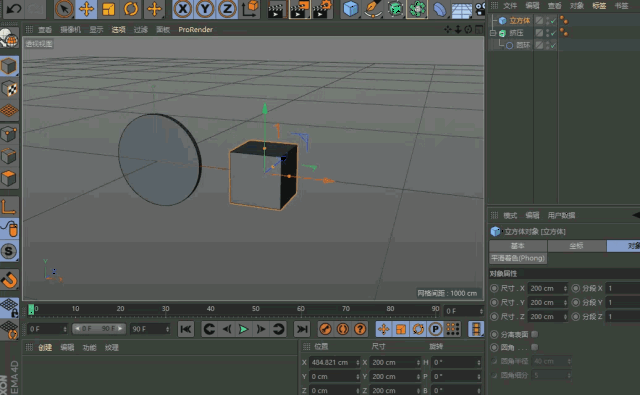This screenshot has width=640, height=395.
Task: Select the live selection arrow tool
Action: point(64,9)
